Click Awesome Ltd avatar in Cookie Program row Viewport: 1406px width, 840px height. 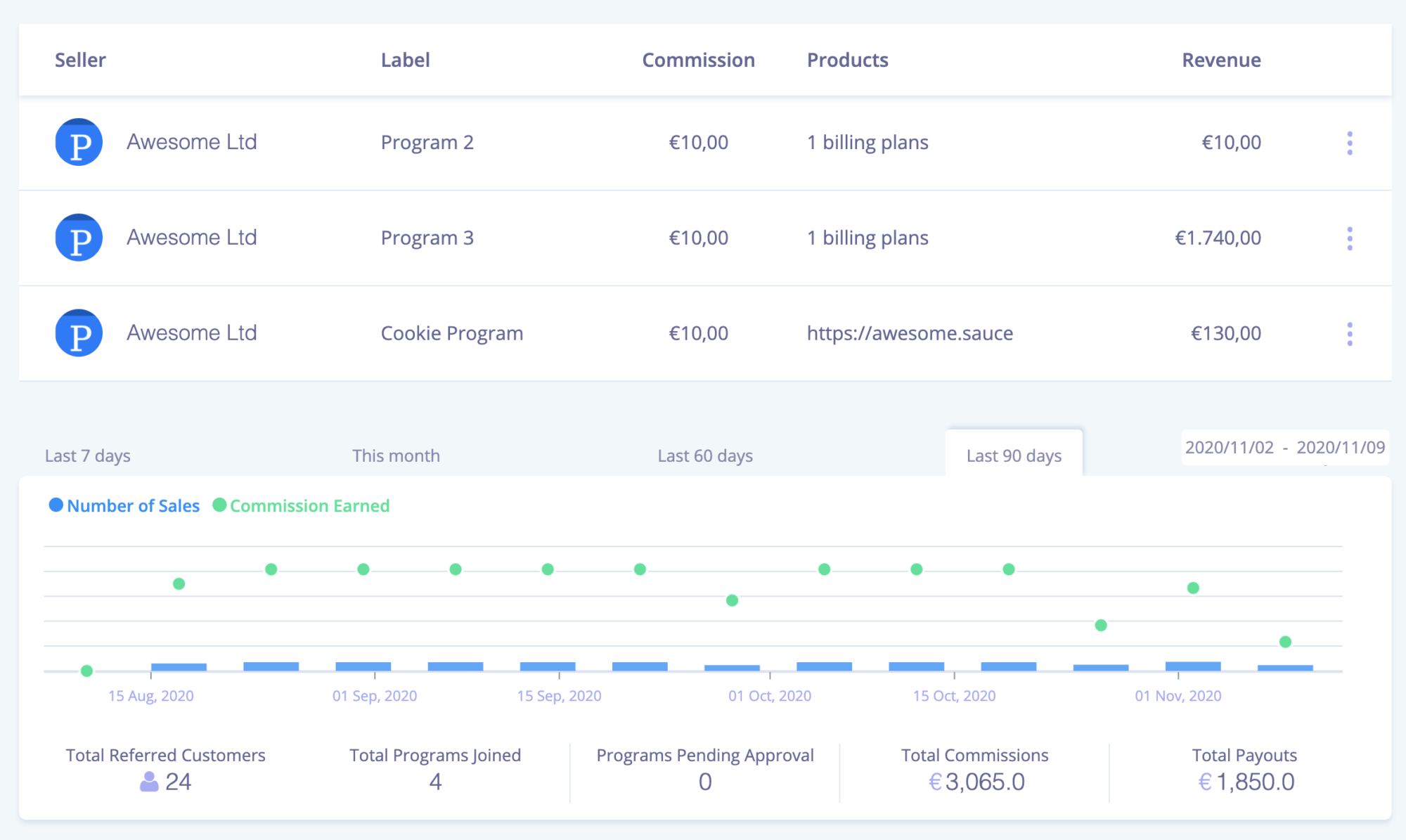click(x=79, y=333)
